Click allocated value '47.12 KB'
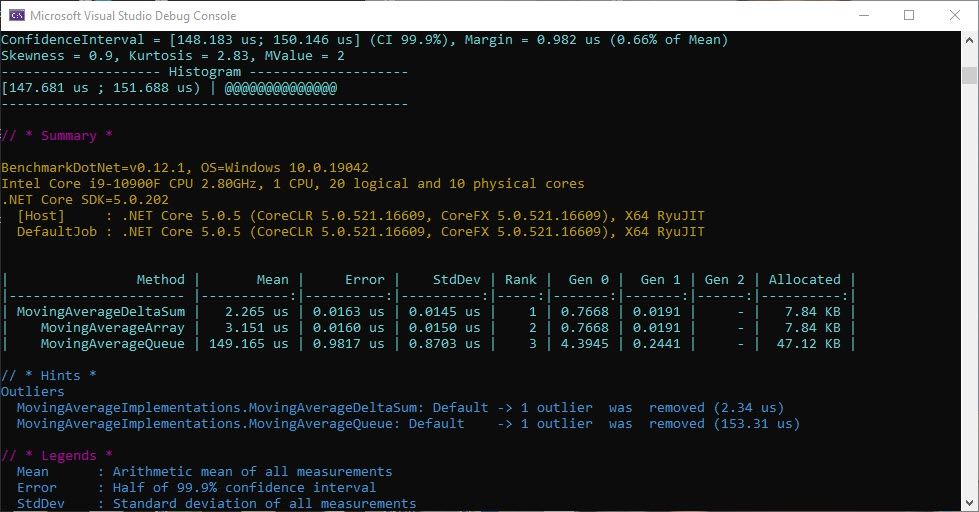This screenshot has height=512, width=979. pos(809,343)
